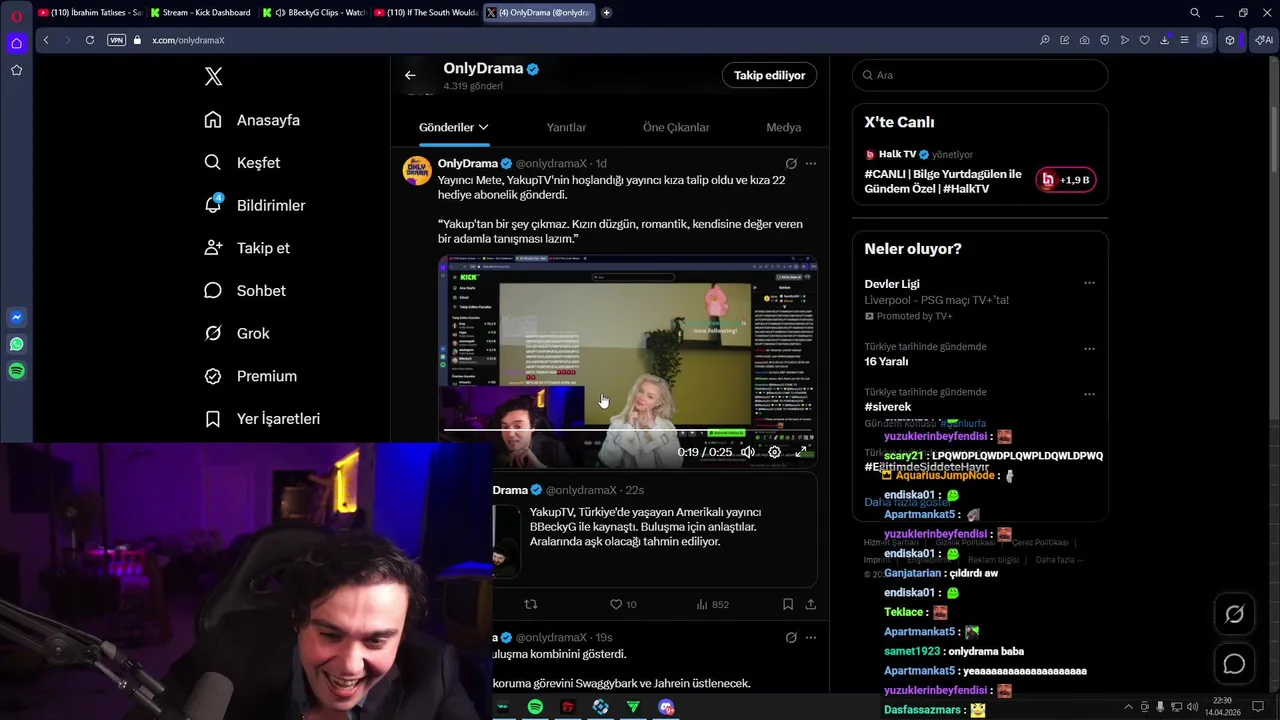Switch to the Yanıtlar tab

click(x=566, y=127)
